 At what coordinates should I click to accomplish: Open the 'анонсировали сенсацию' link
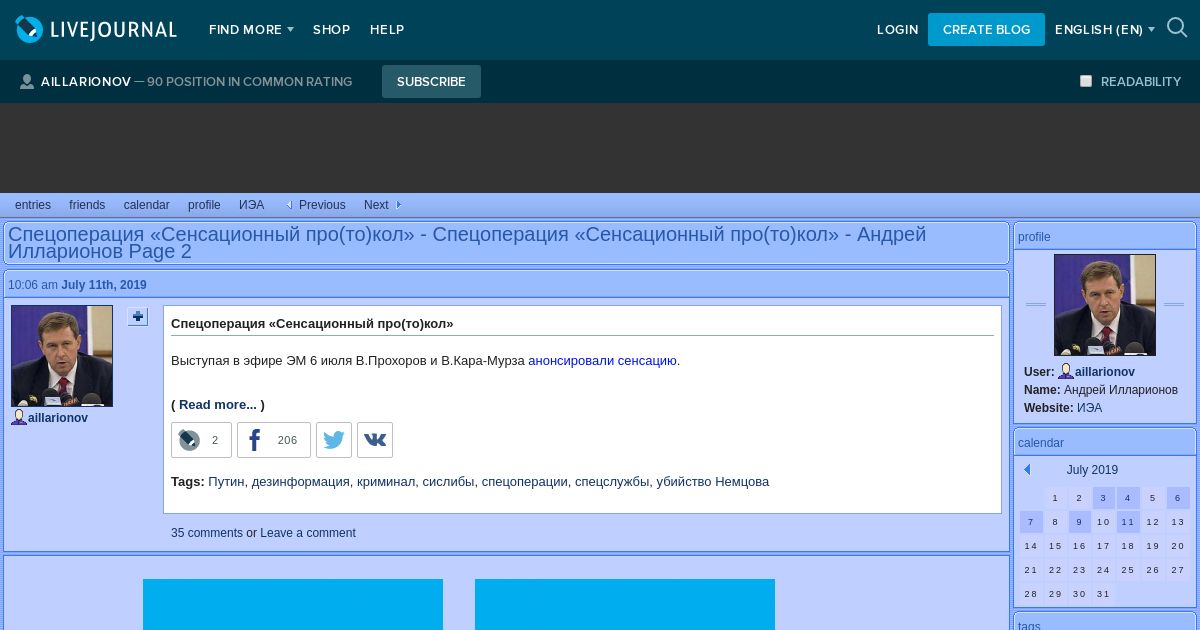602,361
